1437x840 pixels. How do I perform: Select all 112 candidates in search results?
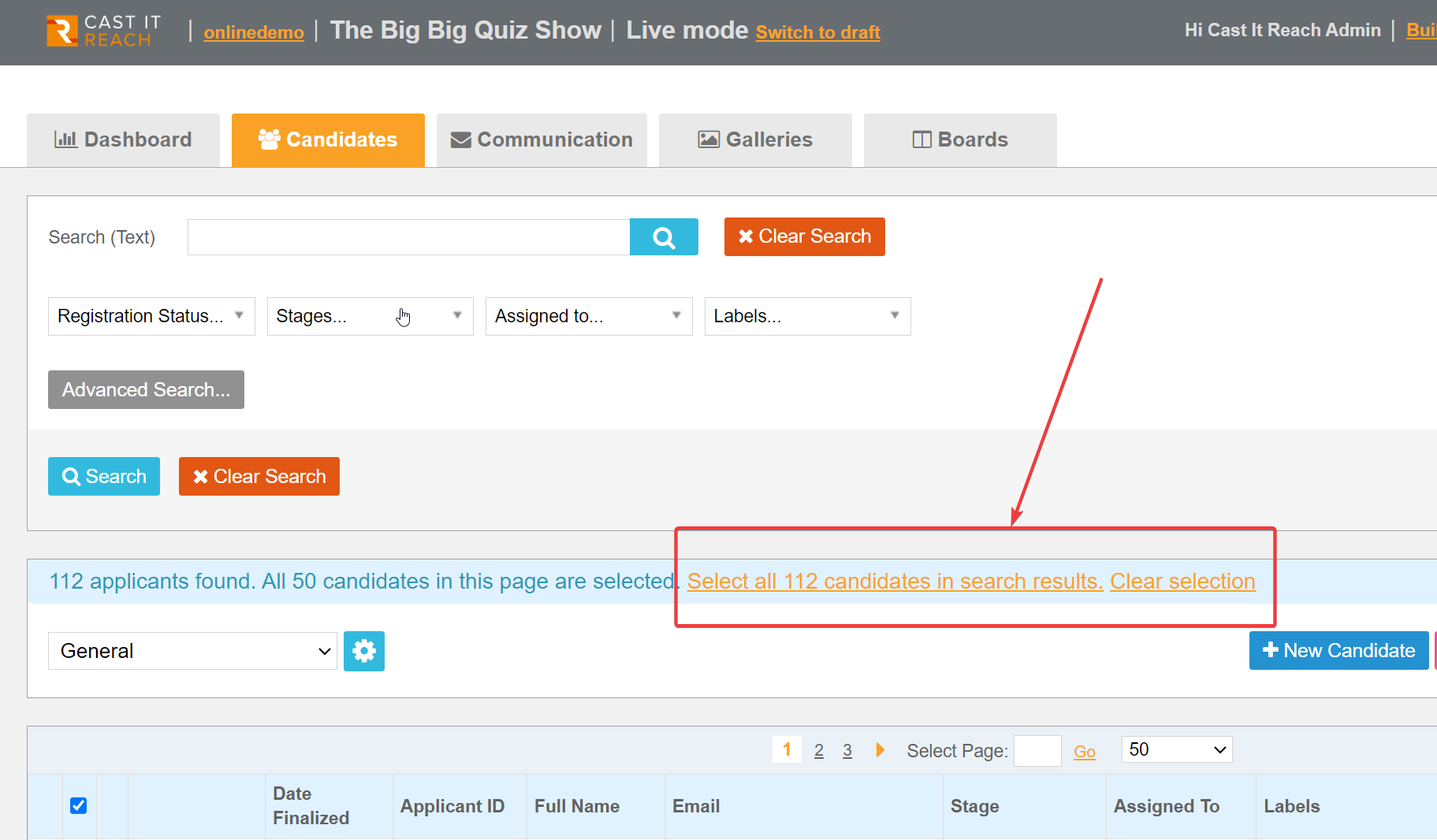coord(895,581)
